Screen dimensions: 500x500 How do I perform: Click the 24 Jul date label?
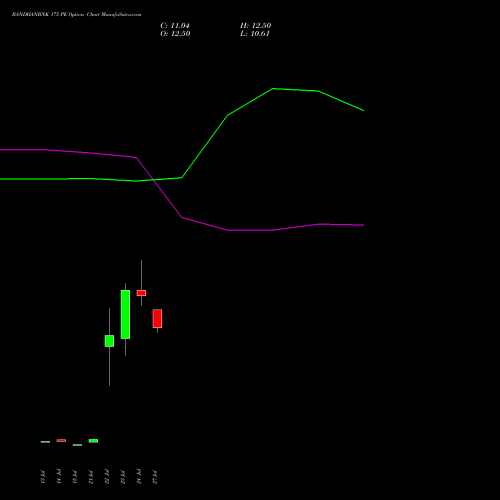tap(139, 477)
